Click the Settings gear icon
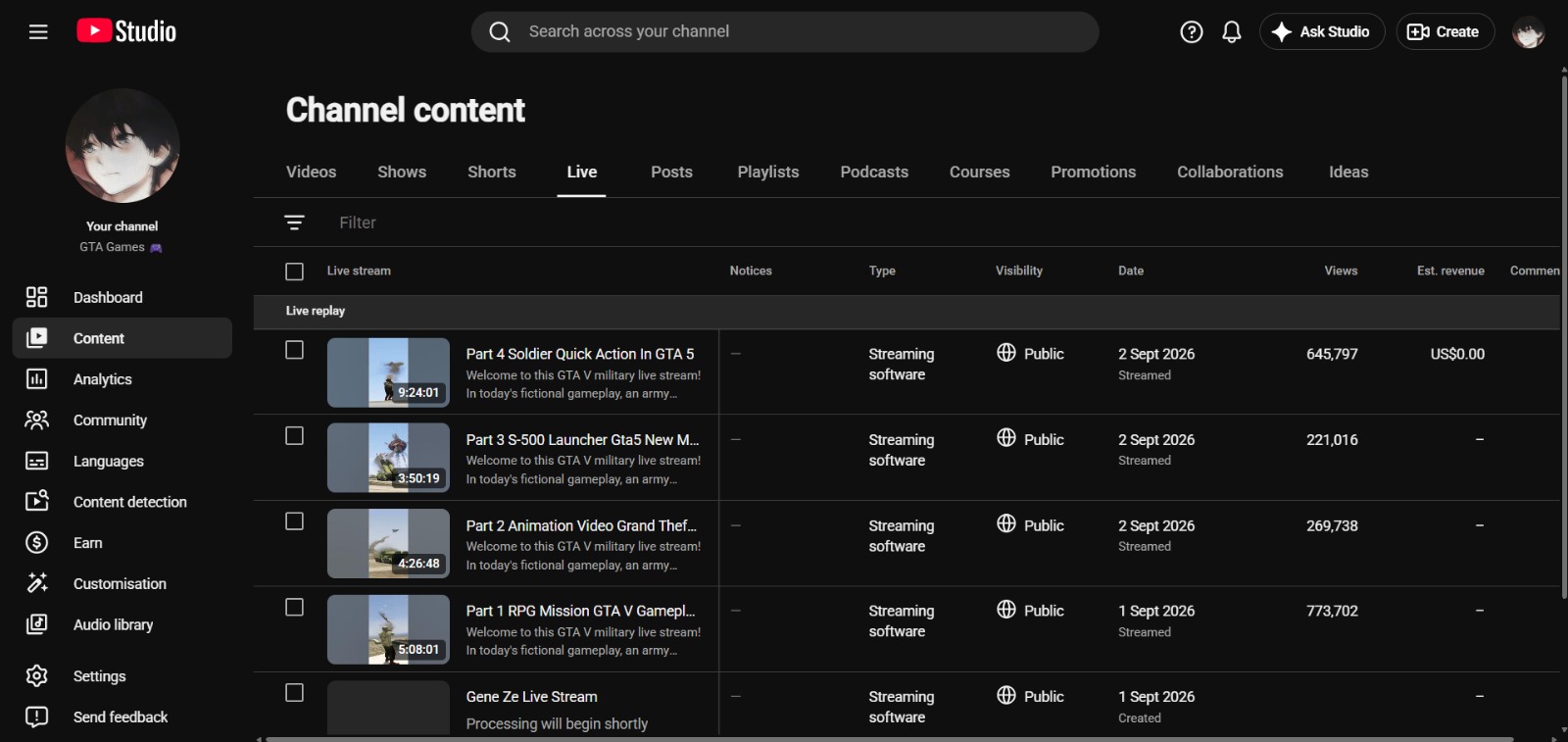 point(36,676)
